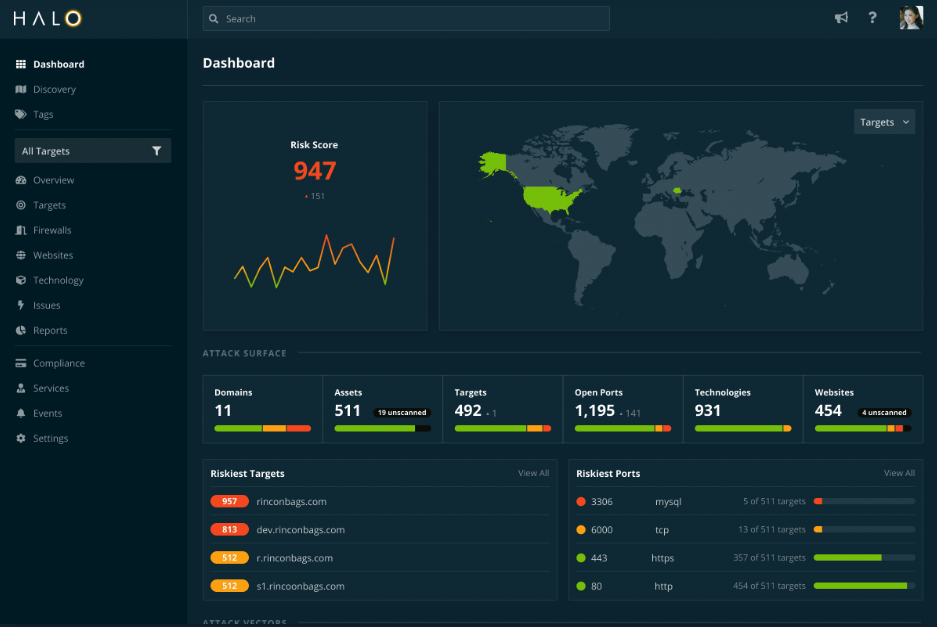The image size is (937, 627).
Task: Open Issues via the lightning bolt icon
Action: point(22,305)
